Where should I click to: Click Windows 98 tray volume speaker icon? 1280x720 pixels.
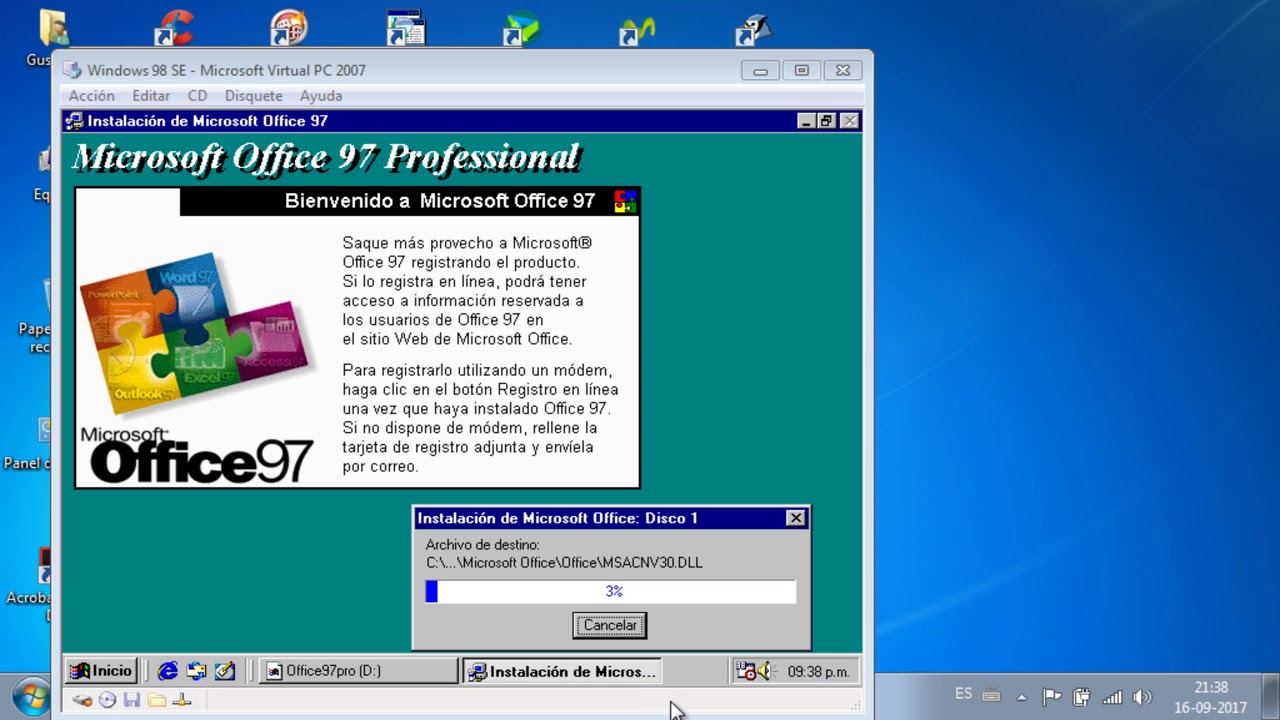[765, 671]
